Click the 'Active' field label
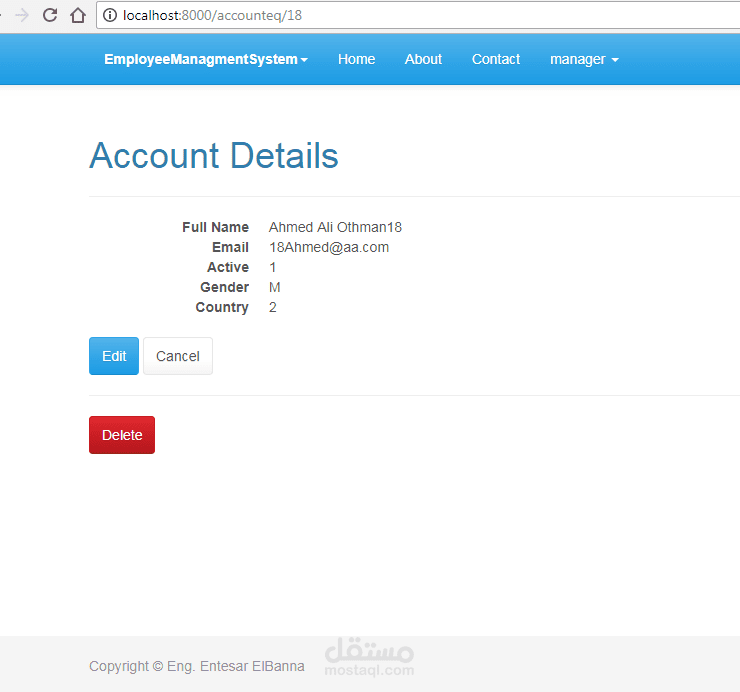The height and width of the screenshot is (692, 740). point(228,267)
